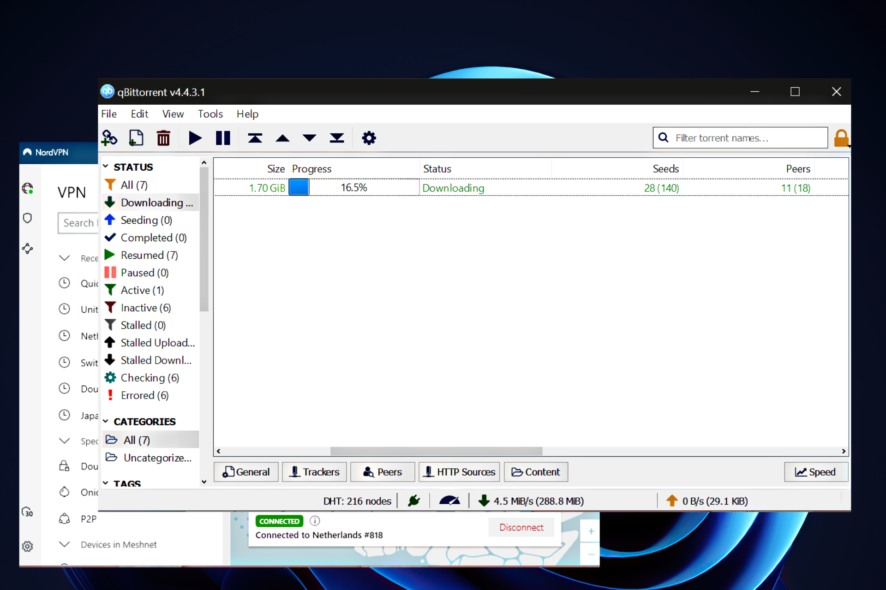Resume the torrent with the play icon
This screenshot has height=590, width=886.
pos(194,137)
